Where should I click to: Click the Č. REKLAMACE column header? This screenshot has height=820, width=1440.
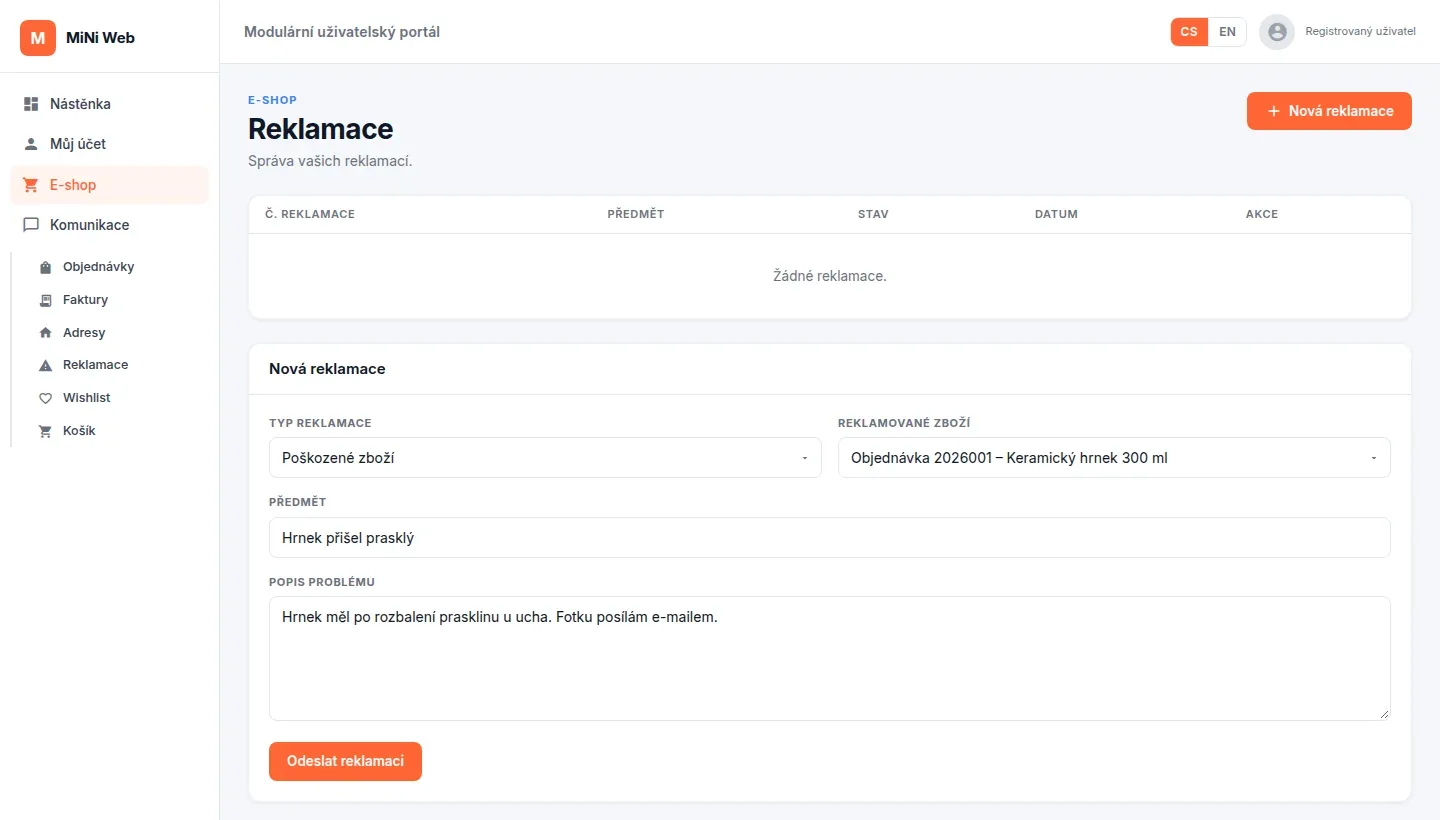tap(310, 214)
